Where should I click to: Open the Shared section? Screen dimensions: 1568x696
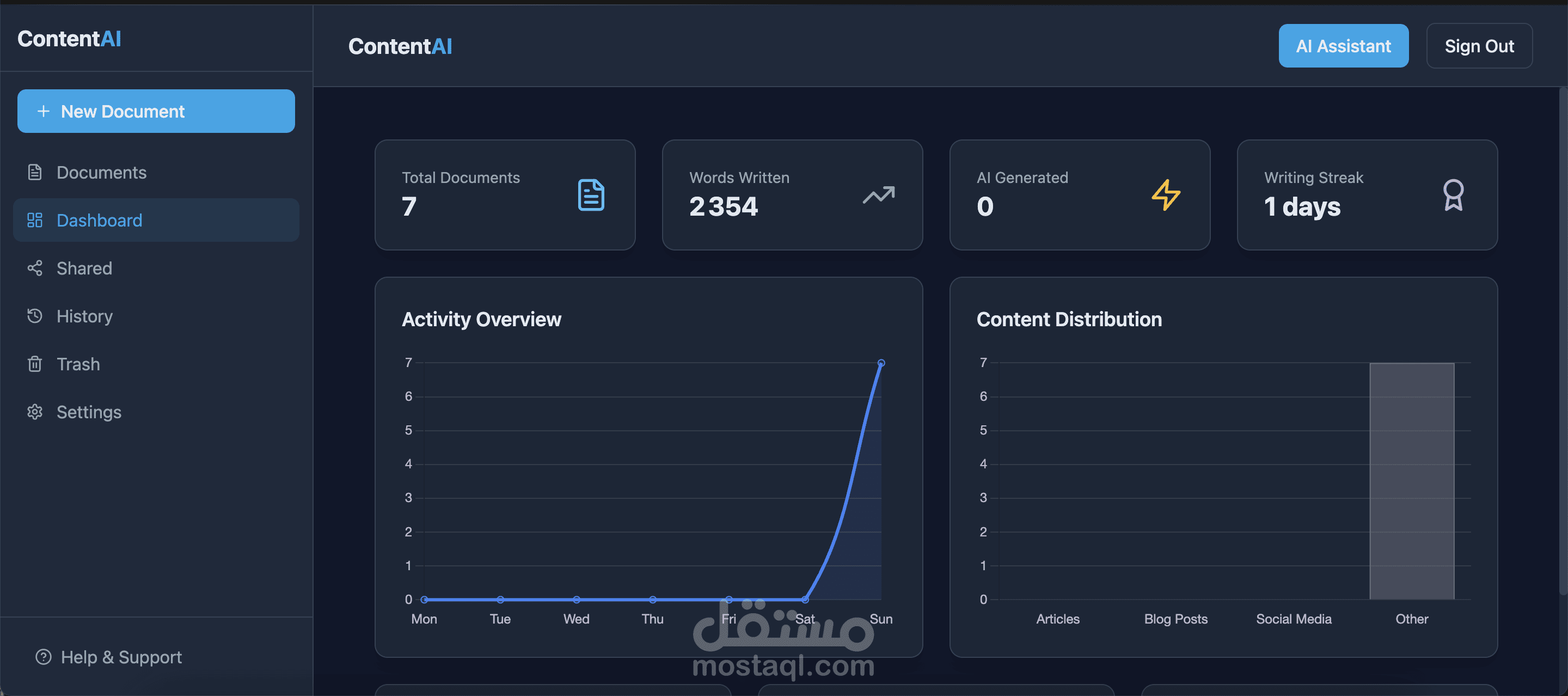tap(156, 268)
